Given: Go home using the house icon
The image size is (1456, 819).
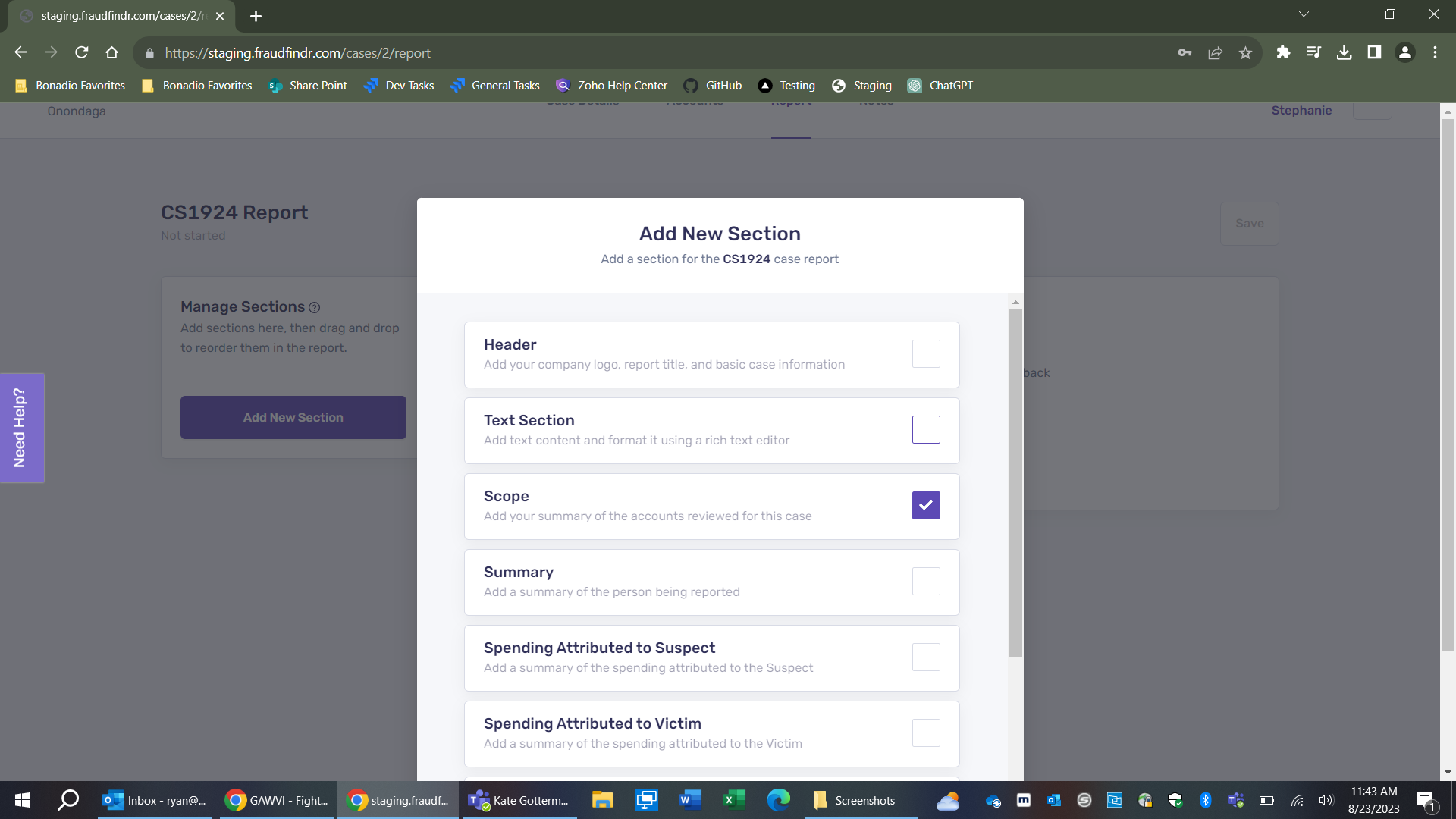Looking at the screenshot, I should pos(112,52).
